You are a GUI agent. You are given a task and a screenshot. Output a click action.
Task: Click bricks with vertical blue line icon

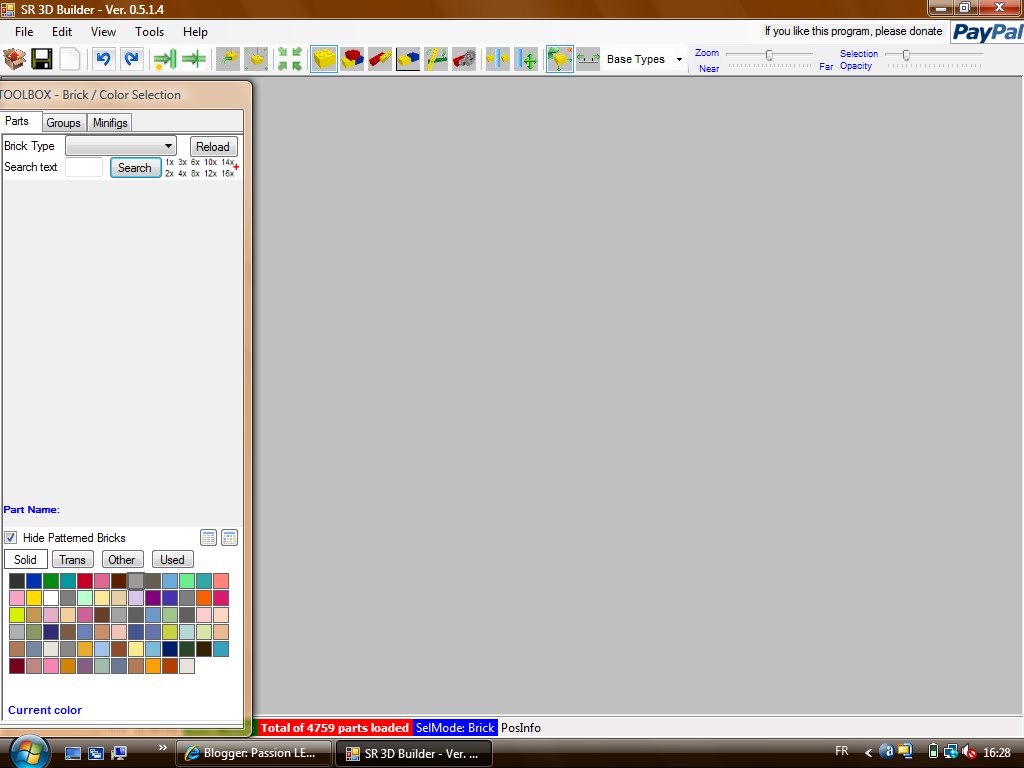point(498,59)
